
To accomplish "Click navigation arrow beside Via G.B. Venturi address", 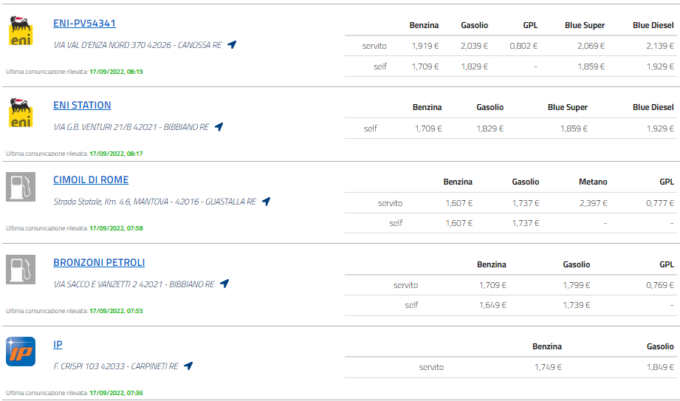I will pos(219,127).
